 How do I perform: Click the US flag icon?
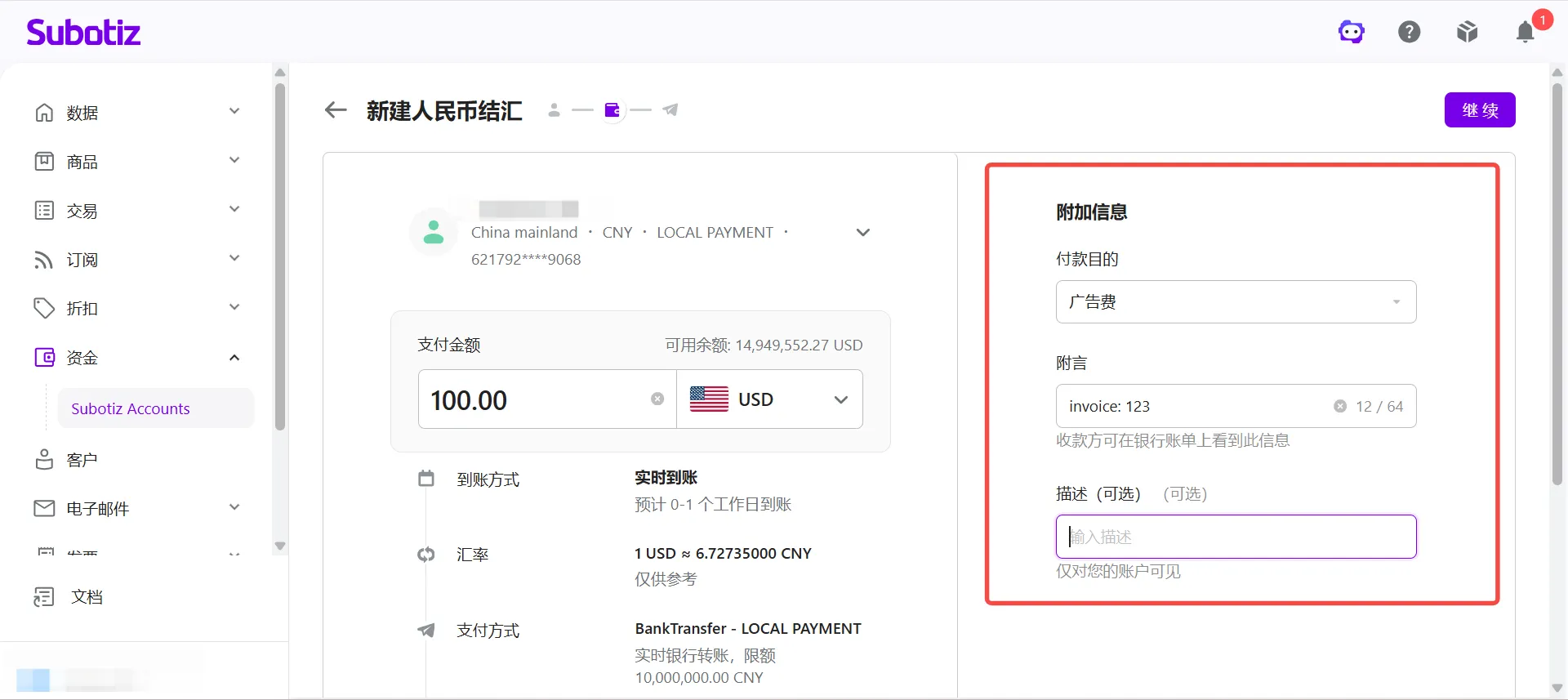point(709,399)
